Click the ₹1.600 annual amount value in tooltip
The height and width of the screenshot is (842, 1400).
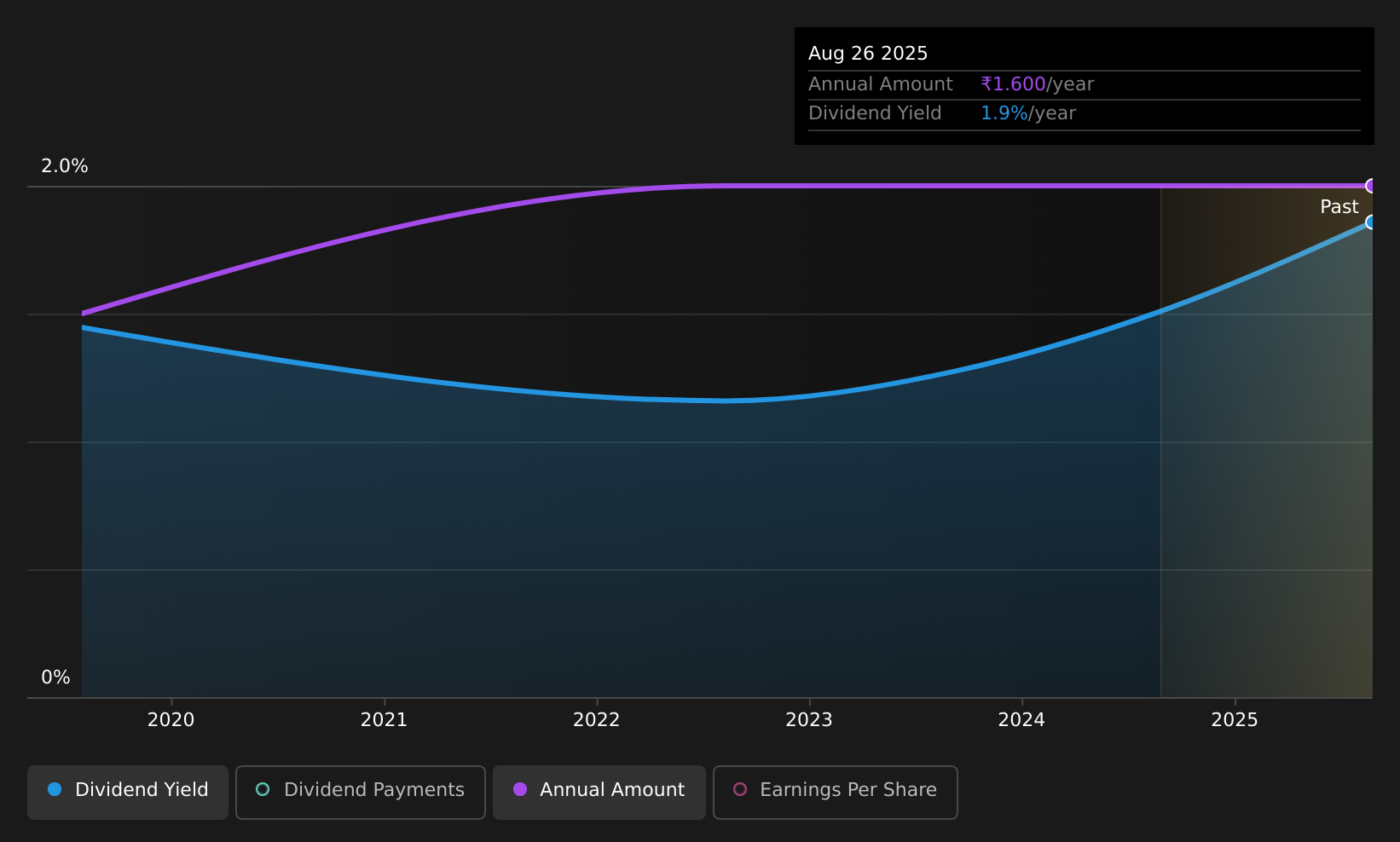coord(1013,84)
